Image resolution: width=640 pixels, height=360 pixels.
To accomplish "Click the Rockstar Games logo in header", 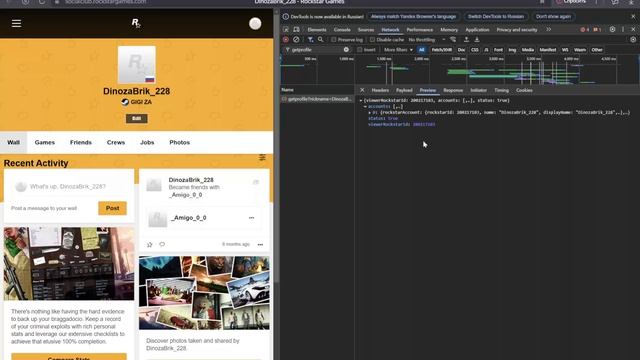I will click(136, 23).
